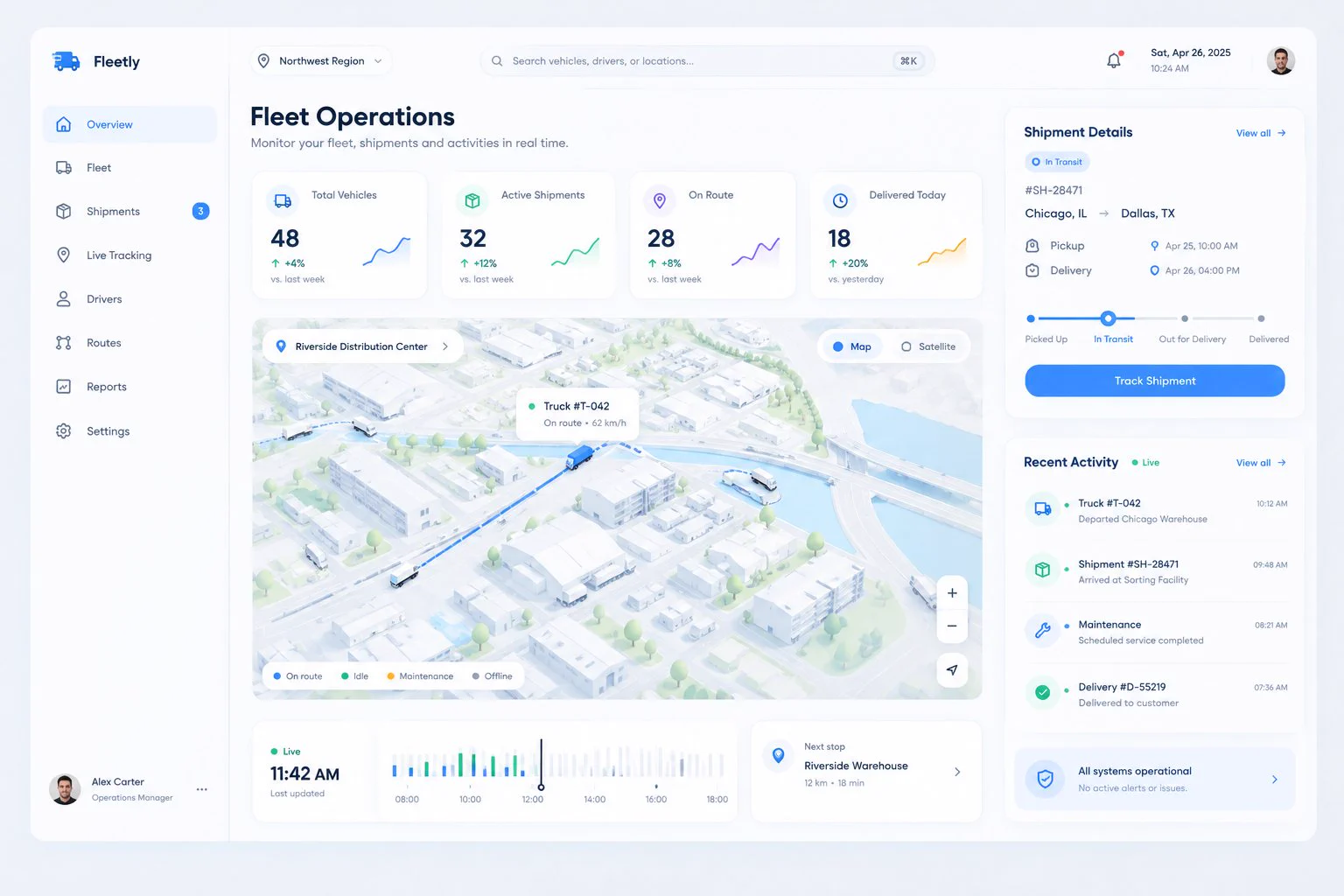
Task: Zoom in on the map
Action: (x=952, y=593)
